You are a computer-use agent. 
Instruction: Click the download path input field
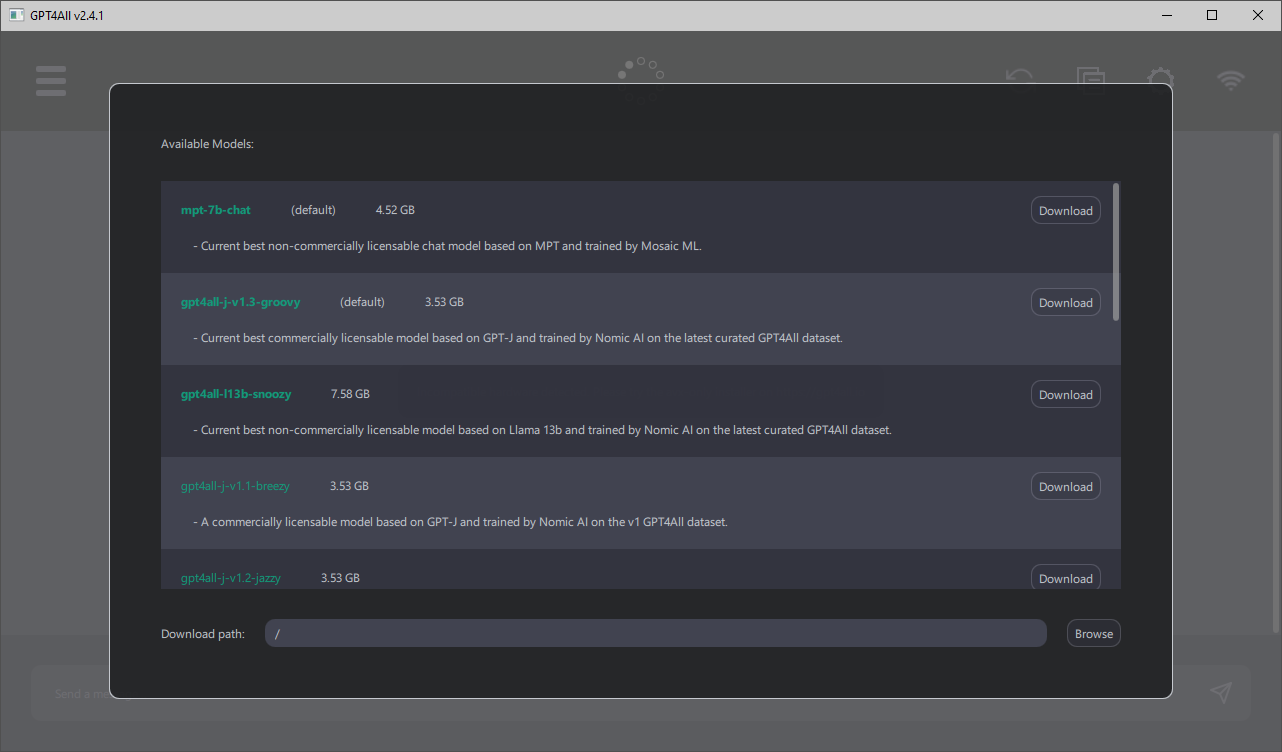tap(655, 632)
